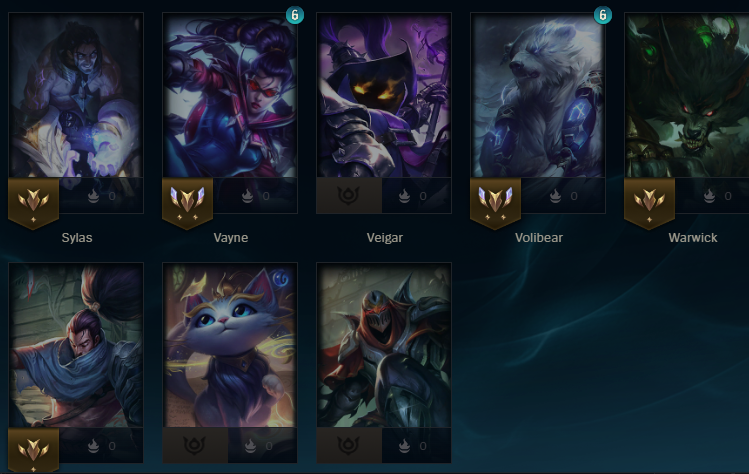Viewport: 749px width, 474px height.
Task: Click Veigar flame points icon
Action: coord(404,195)
